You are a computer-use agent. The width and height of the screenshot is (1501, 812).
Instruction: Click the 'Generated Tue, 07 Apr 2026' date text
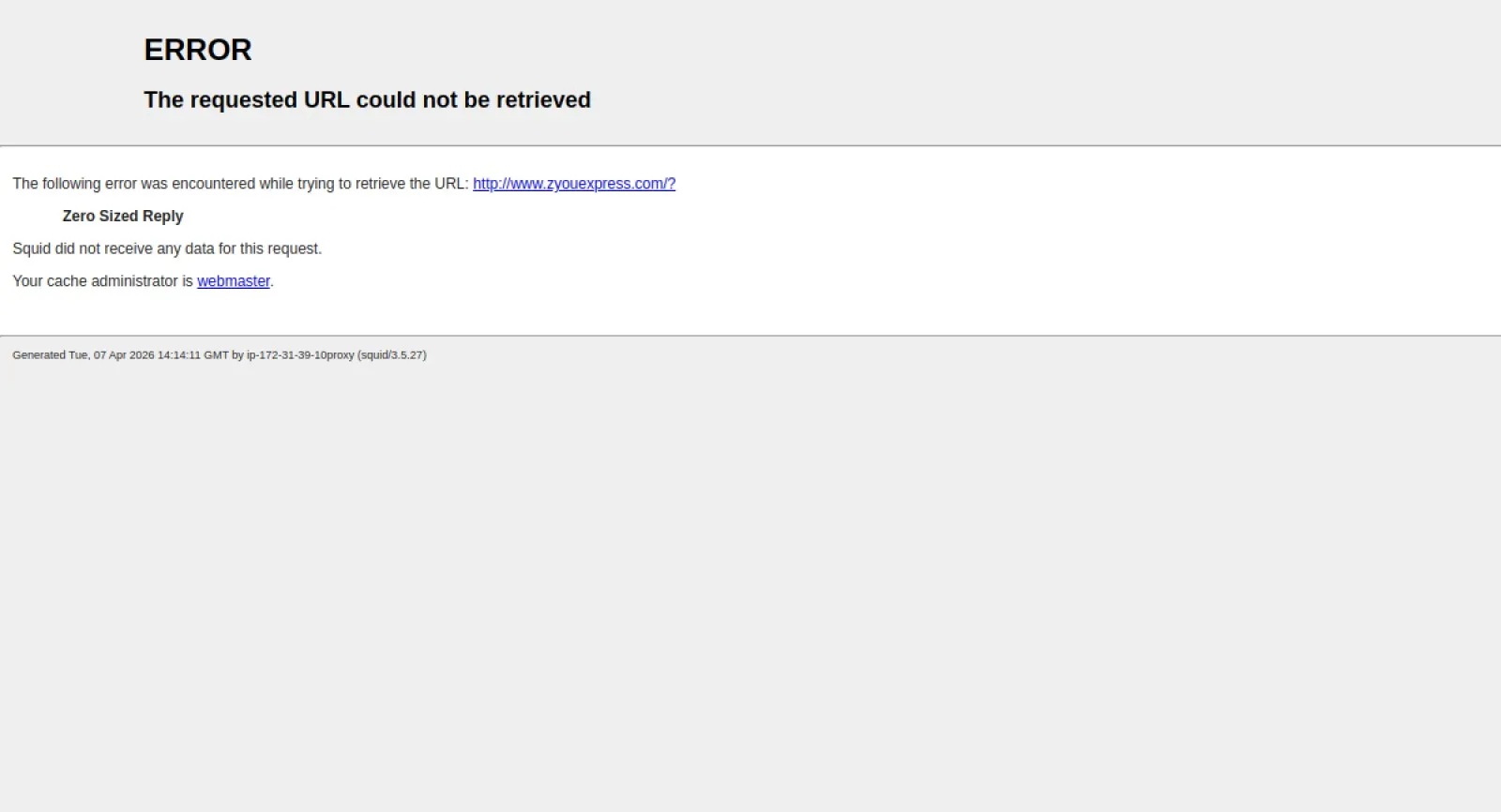click(83, 355)
